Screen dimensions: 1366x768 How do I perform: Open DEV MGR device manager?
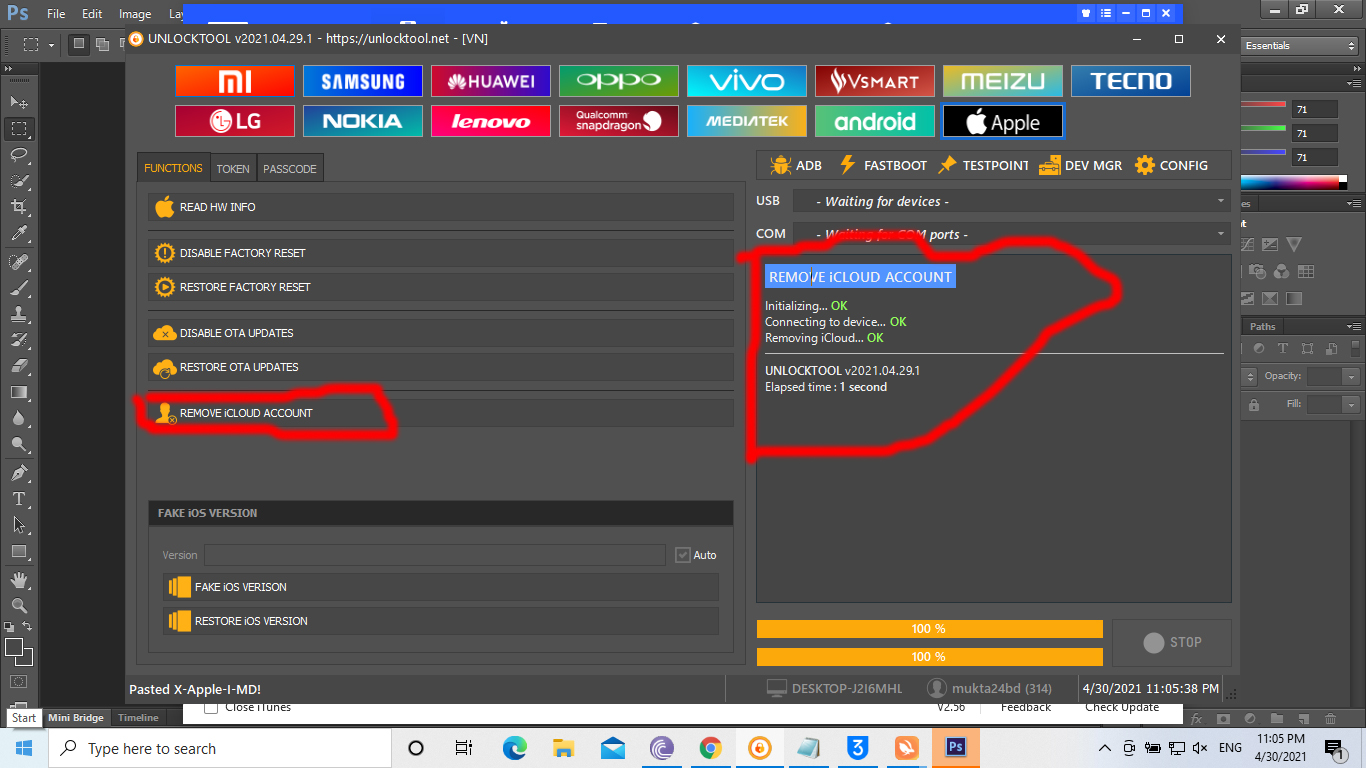coord(1080,165)
